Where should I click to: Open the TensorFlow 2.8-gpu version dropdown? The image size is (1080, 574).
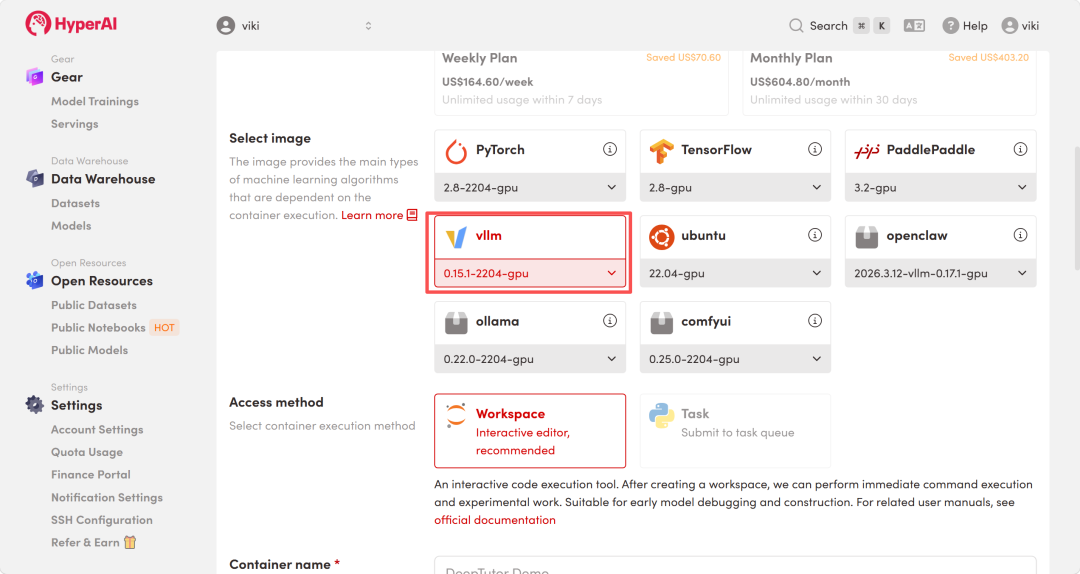(735, 187)
